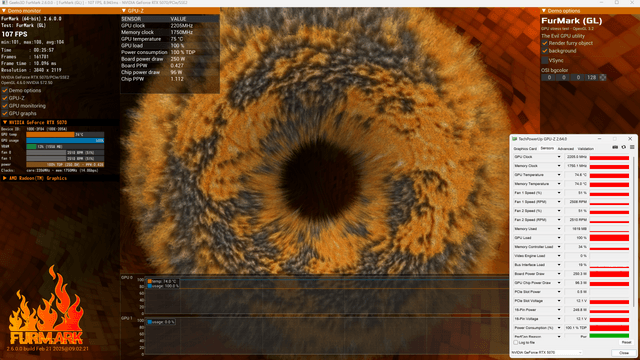Expand the AMD Radeon(TM) Graphics section
This screenshot has height=360, width=640.
[4, 178]
